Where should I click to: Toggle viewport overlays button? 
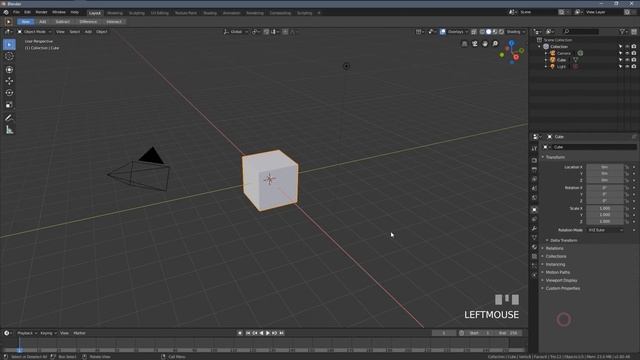point(442,31)
